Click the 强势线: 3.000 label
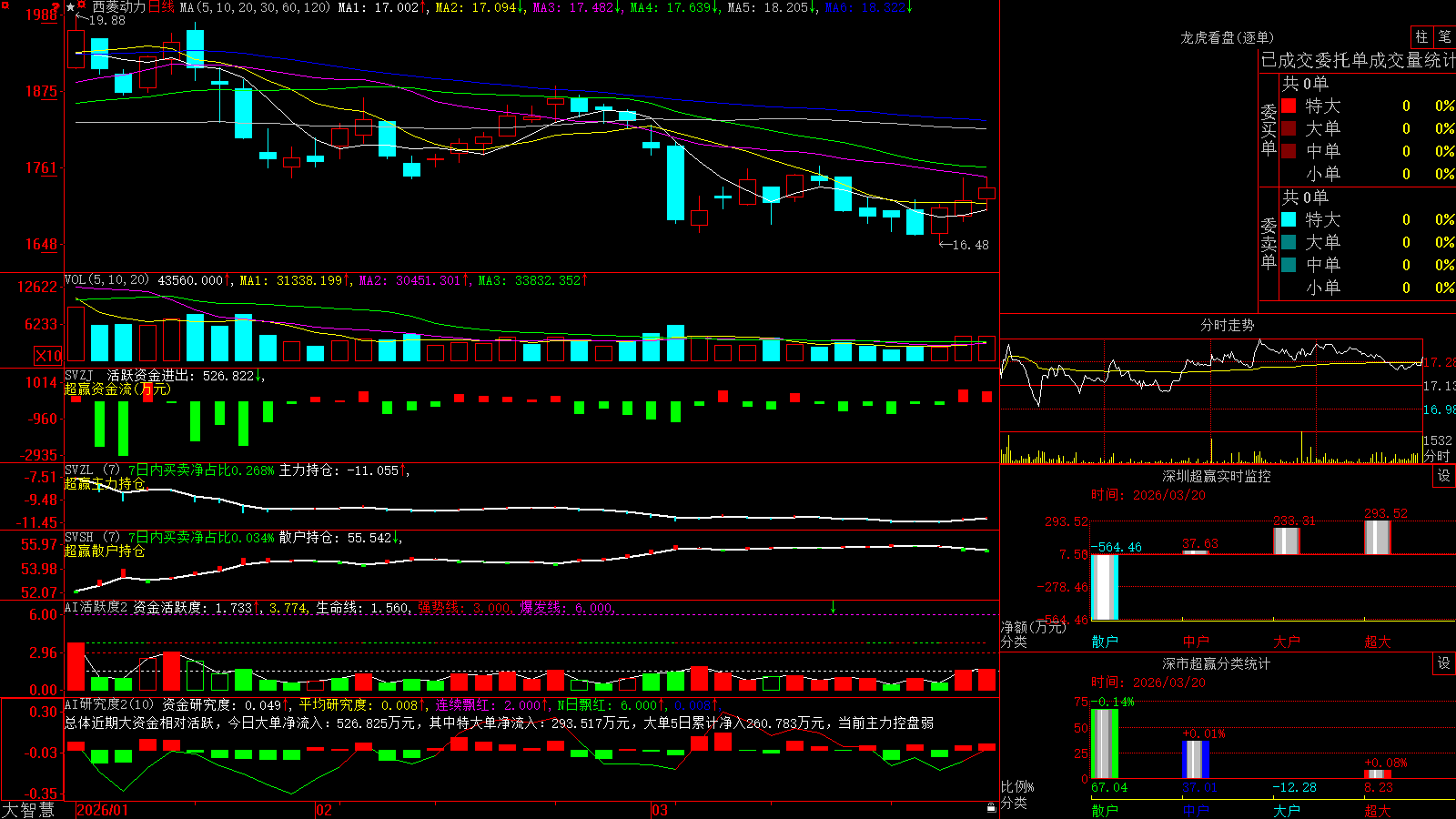The width and height of the screenshot is (1456, 819). (x=465, y=607)
